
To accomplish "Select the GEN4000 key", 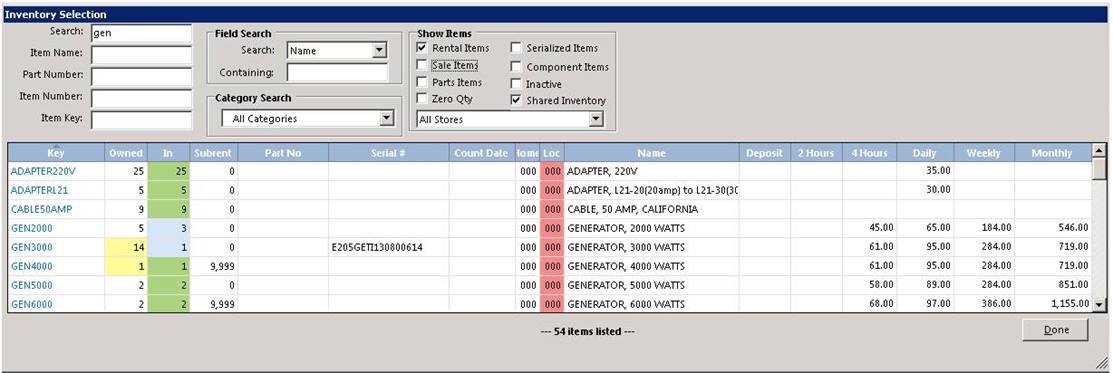I will 31,266.
